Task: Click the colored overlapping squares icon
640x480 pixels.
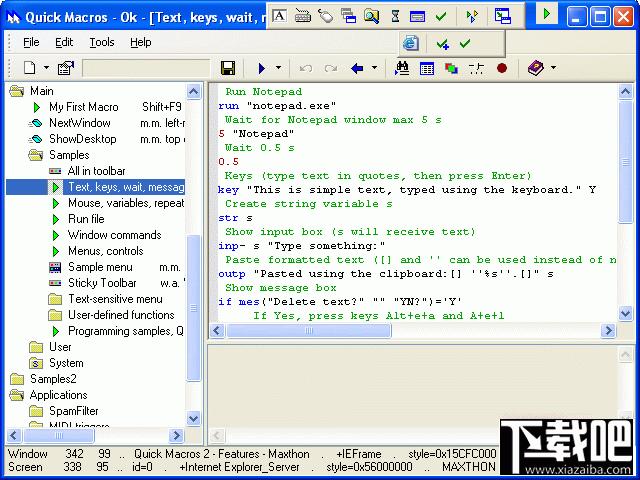Action: tap(451, 68)
